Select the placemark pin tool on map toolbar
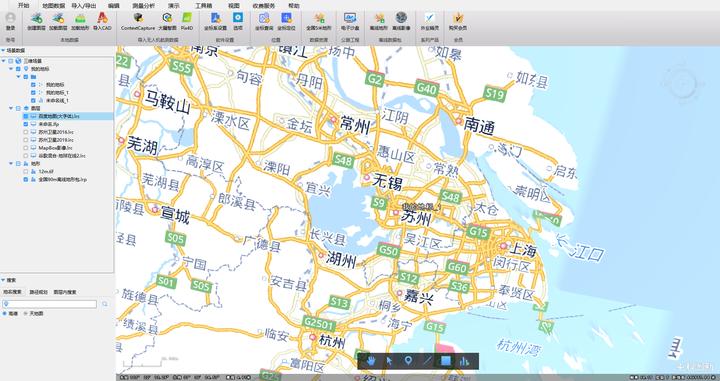The image size is (720, 381). pyautogui.click(x=408, y=361)
